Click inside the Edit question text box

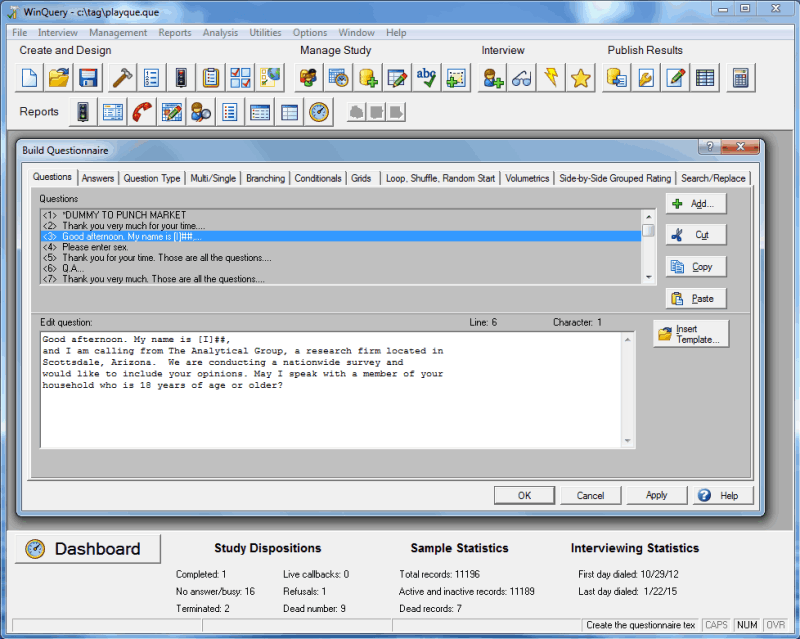[x=331, y=390]
